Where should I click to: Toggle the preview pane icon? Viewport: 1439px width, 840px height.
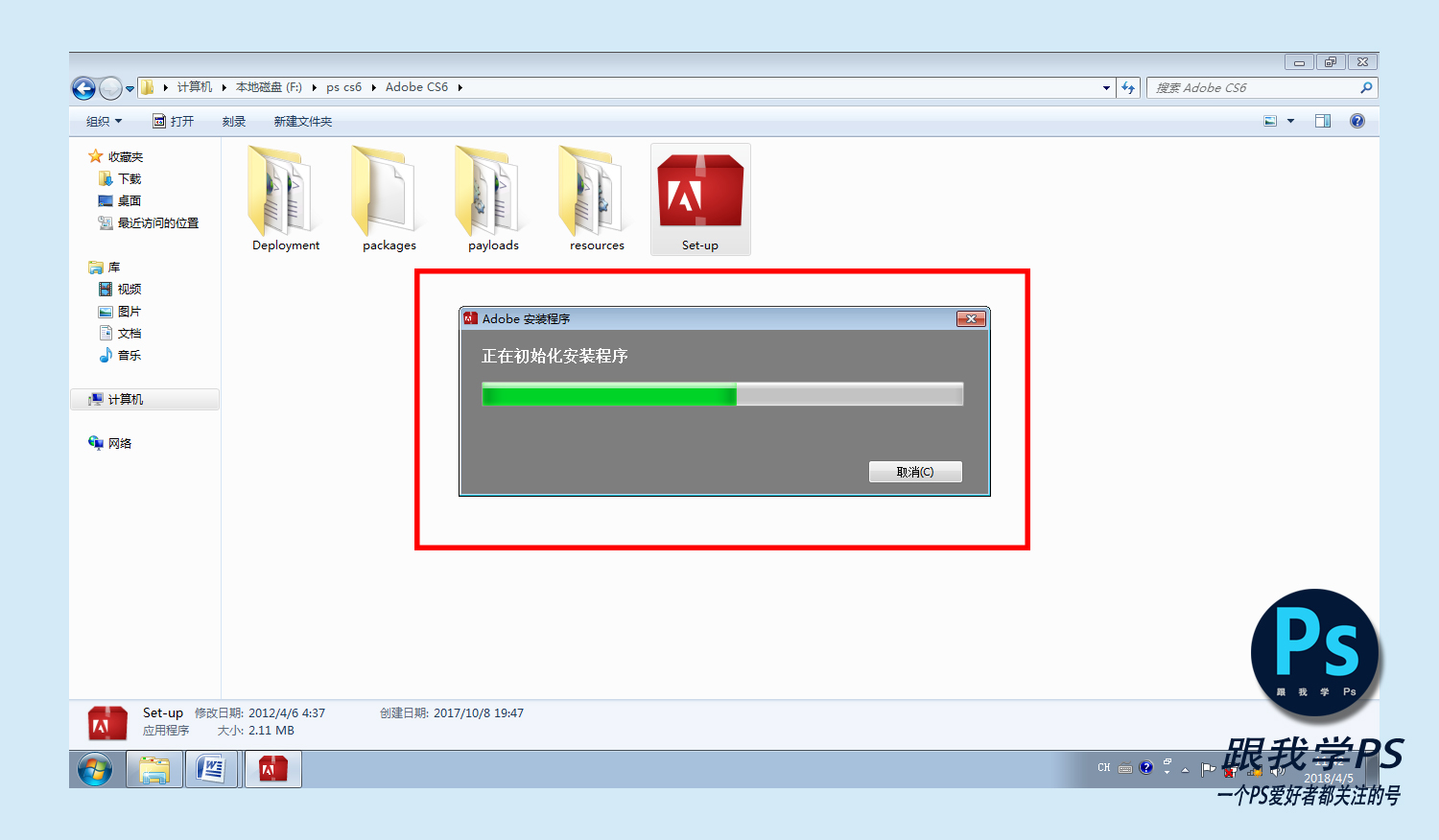pyautogui.click(x=1323, y=121)
